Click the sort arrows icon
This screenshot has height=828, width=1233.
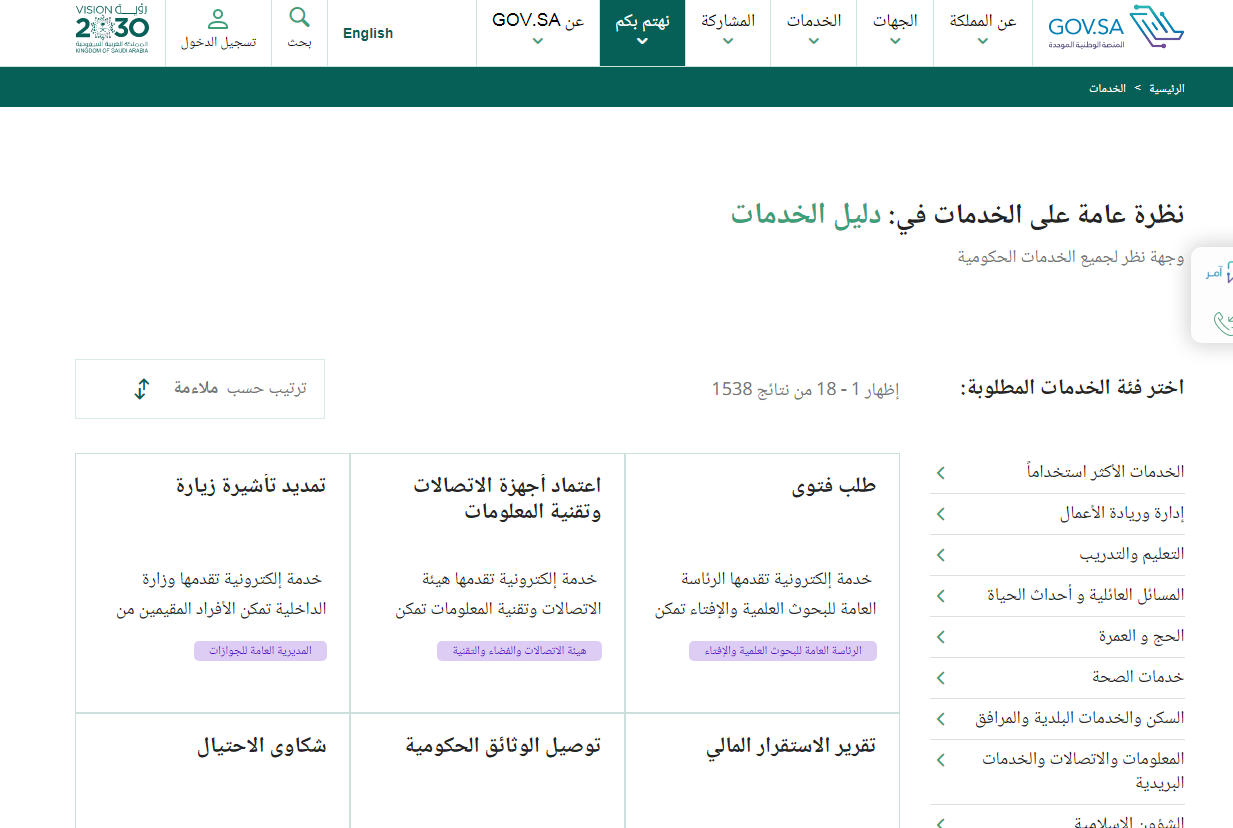141,389
